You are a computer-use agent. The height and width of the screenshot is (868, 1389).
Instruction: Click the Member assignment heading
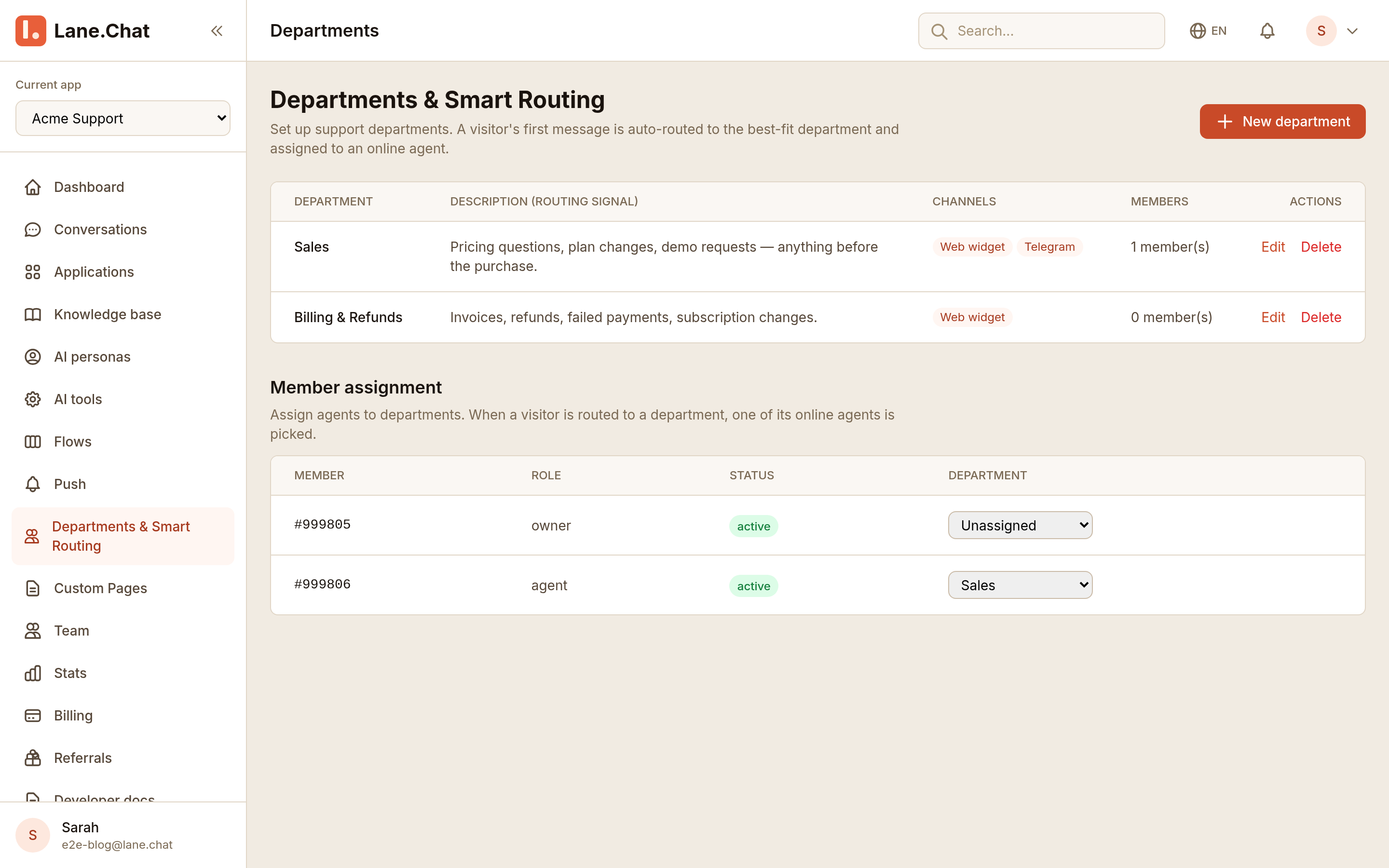pos(356,388)
